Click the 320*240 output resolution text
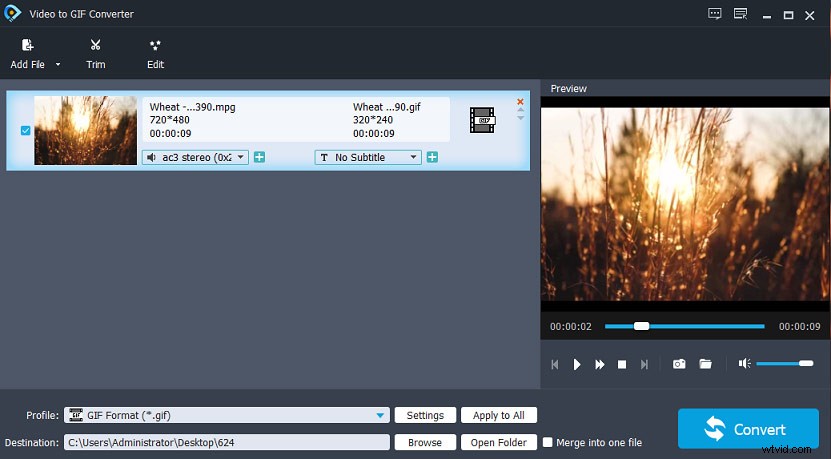The height and width of the screenshot is (459, 831). point(373,120)
